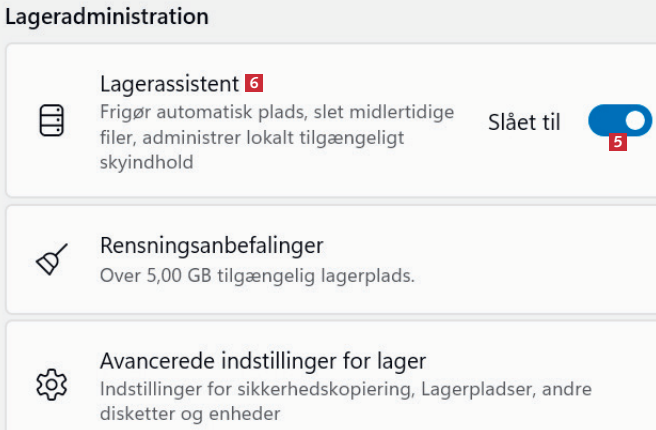This screenshot has width=656, height=430.
Task: Select the "Lageradministration" section heading
Action: point(107,16)
